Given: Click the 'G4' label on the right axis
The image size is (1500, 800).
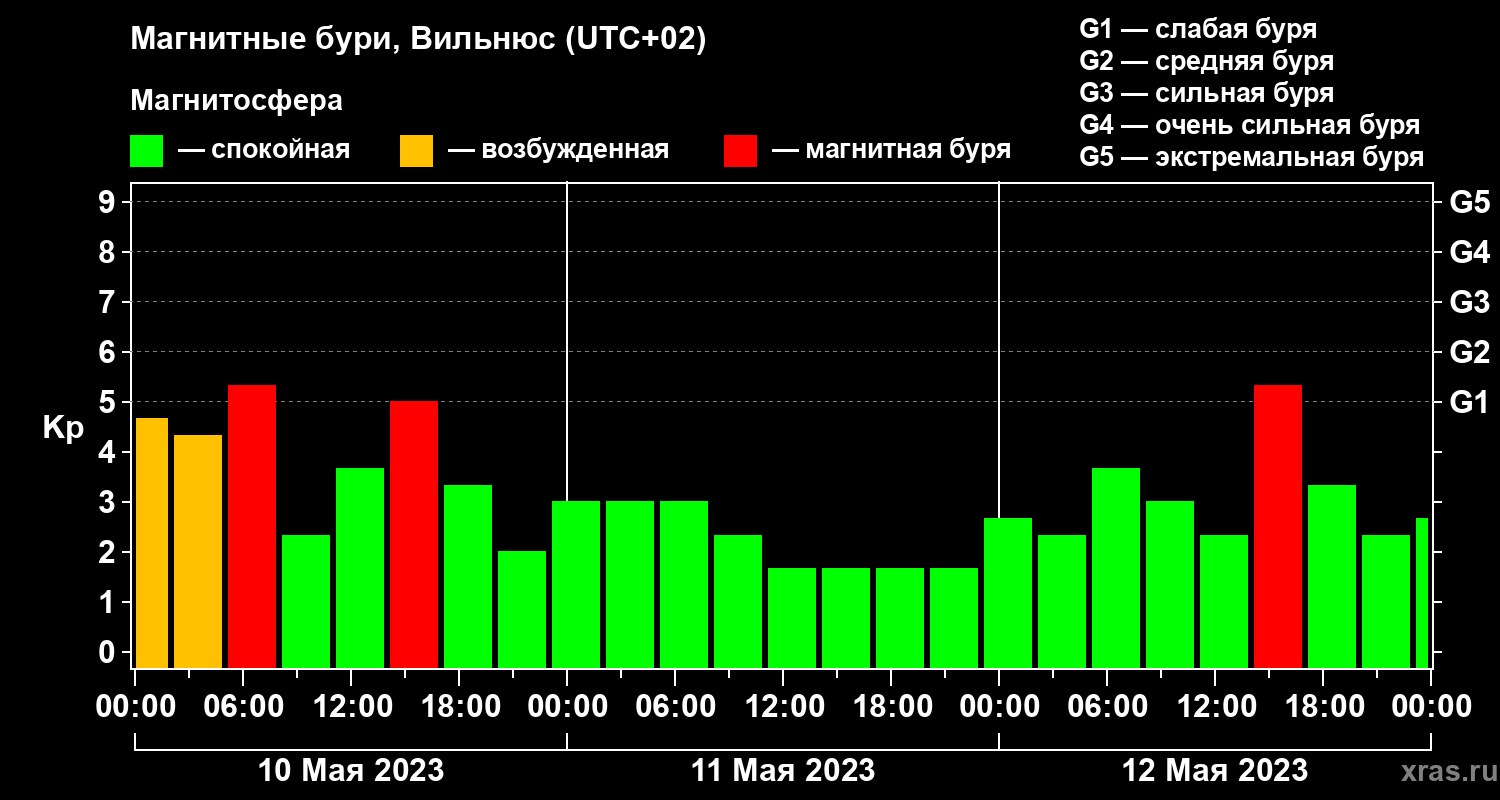Looking at the screenshot, I should click(1469, 253).
